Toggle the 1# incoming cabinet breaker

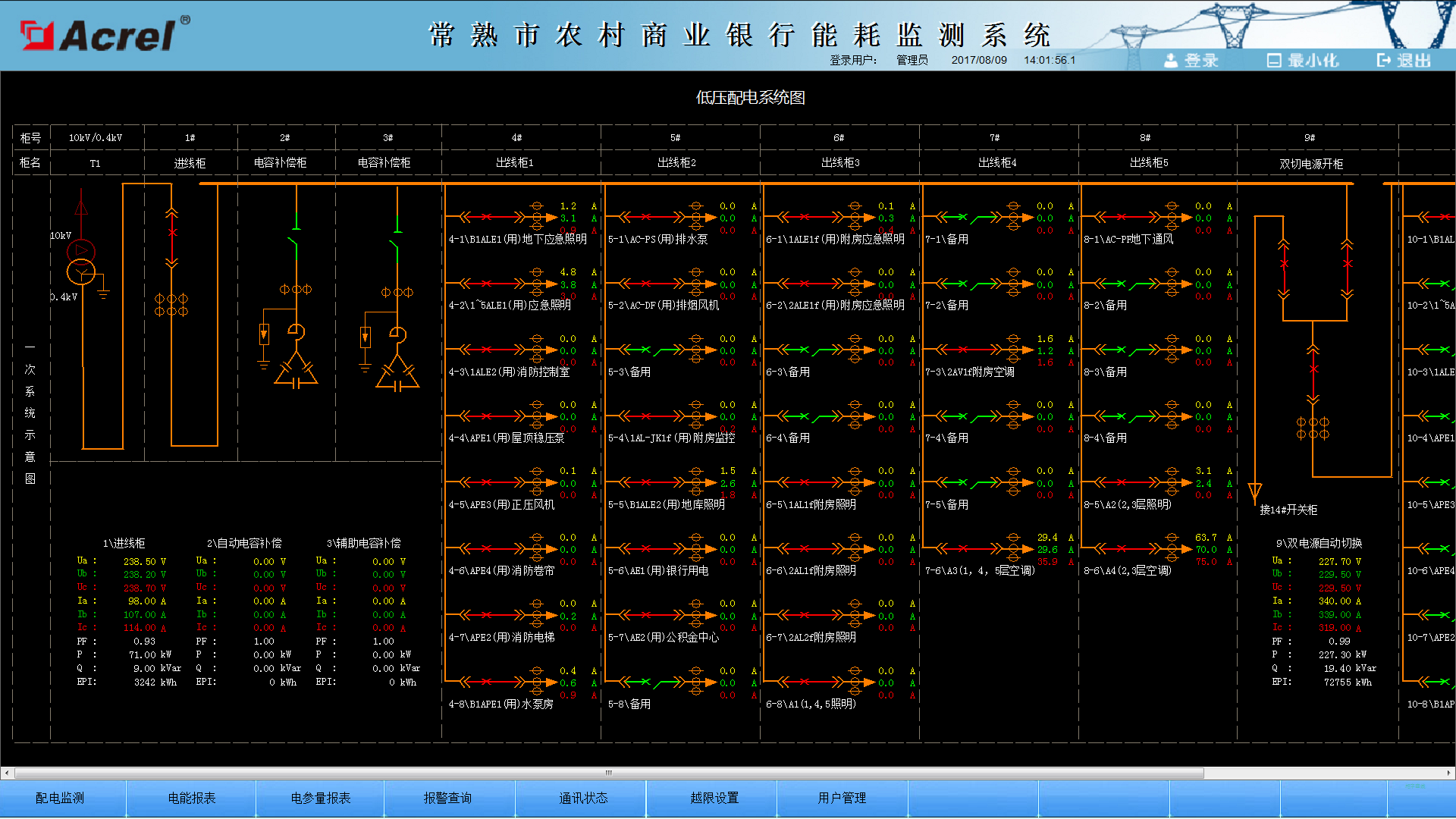[172, 232]
